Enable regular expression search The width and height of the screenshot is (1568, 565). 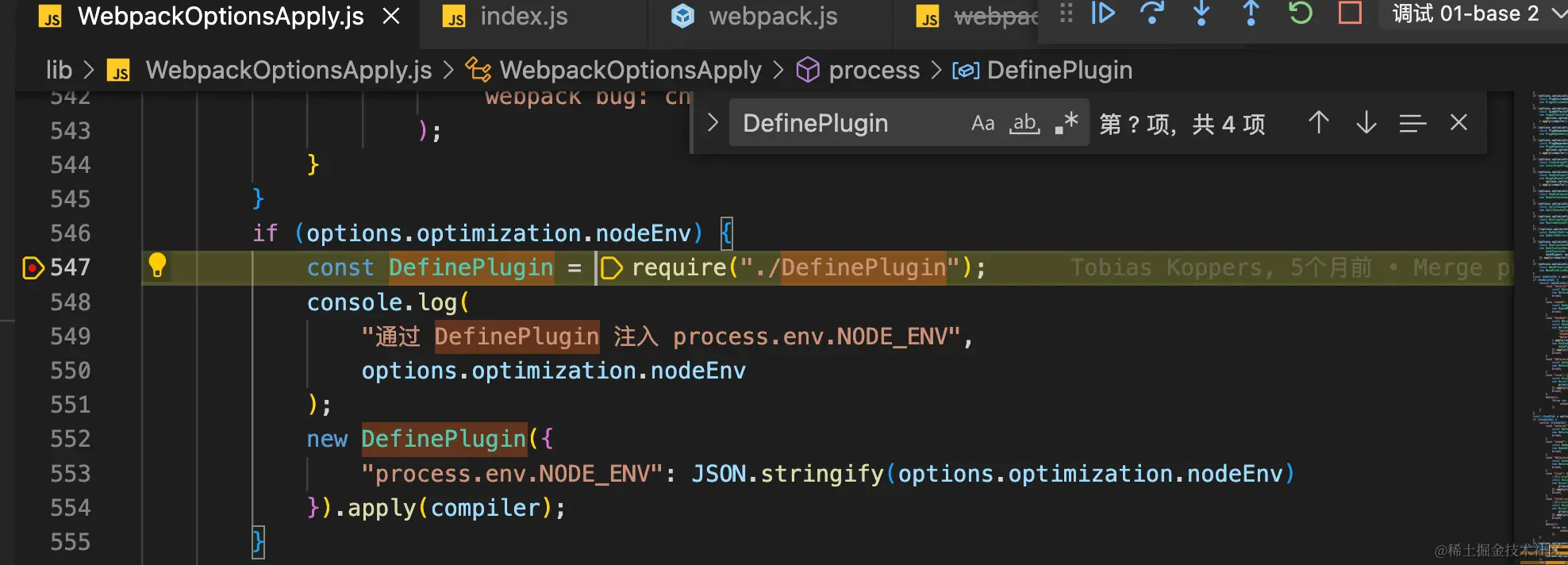pos(1066,124)
